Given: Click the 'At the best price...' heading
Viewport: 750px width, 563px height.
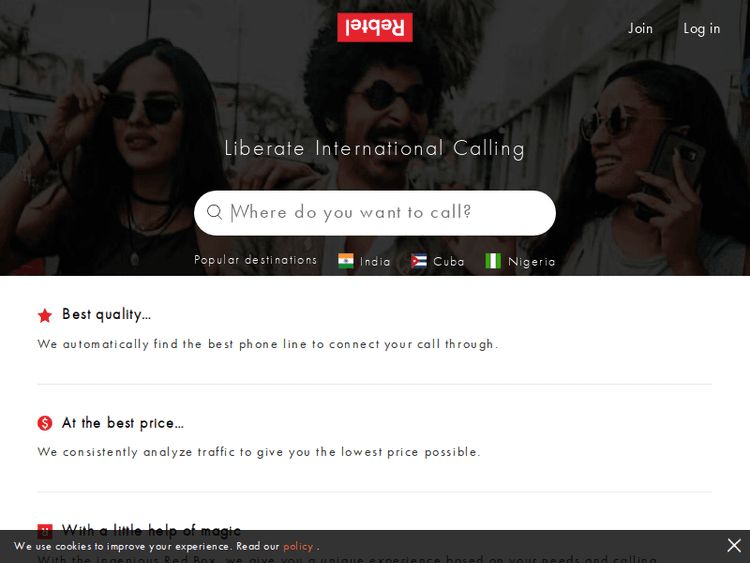Looking at the screenshot, I should (x=122, y=423).
